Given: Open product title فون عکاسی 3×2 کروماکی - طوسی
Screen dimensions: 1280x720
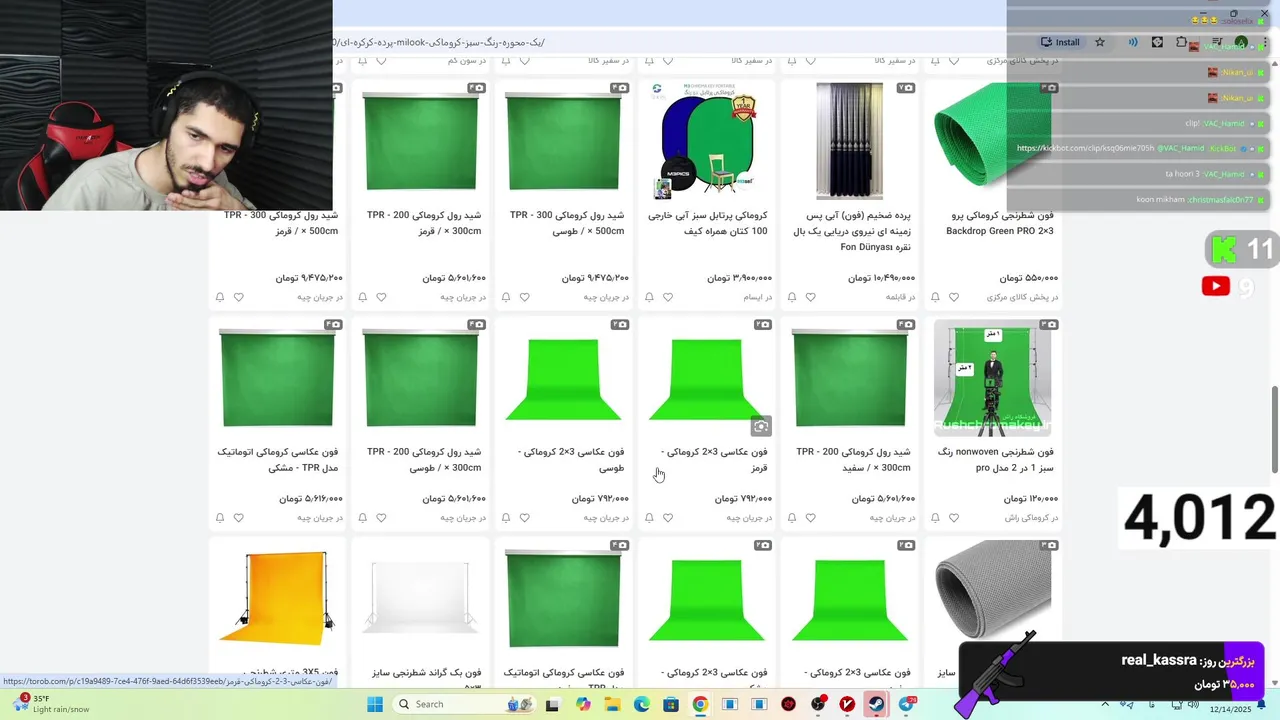Looking at the screenshot, I should click(571, 460).
